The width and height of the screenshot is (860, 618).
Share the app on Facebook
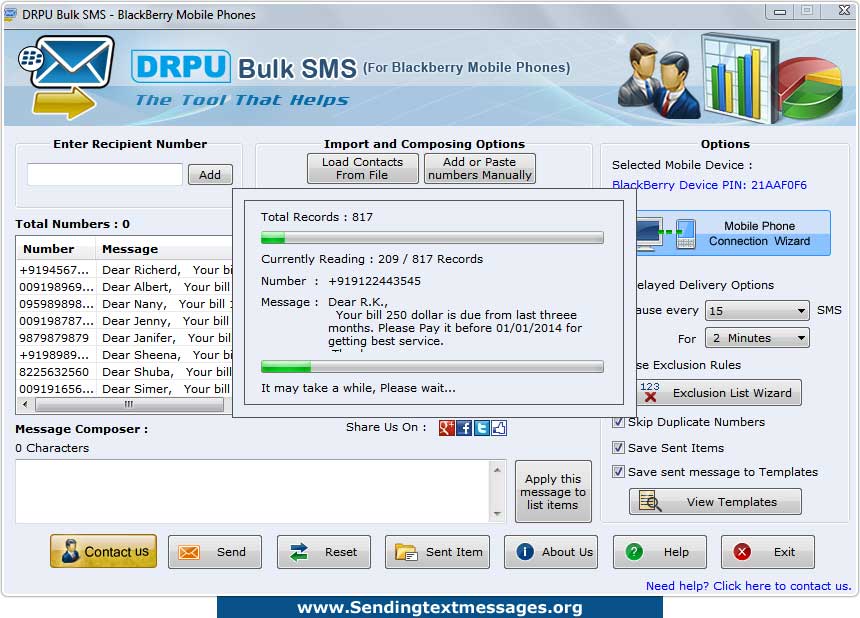(x=462, y=428)
